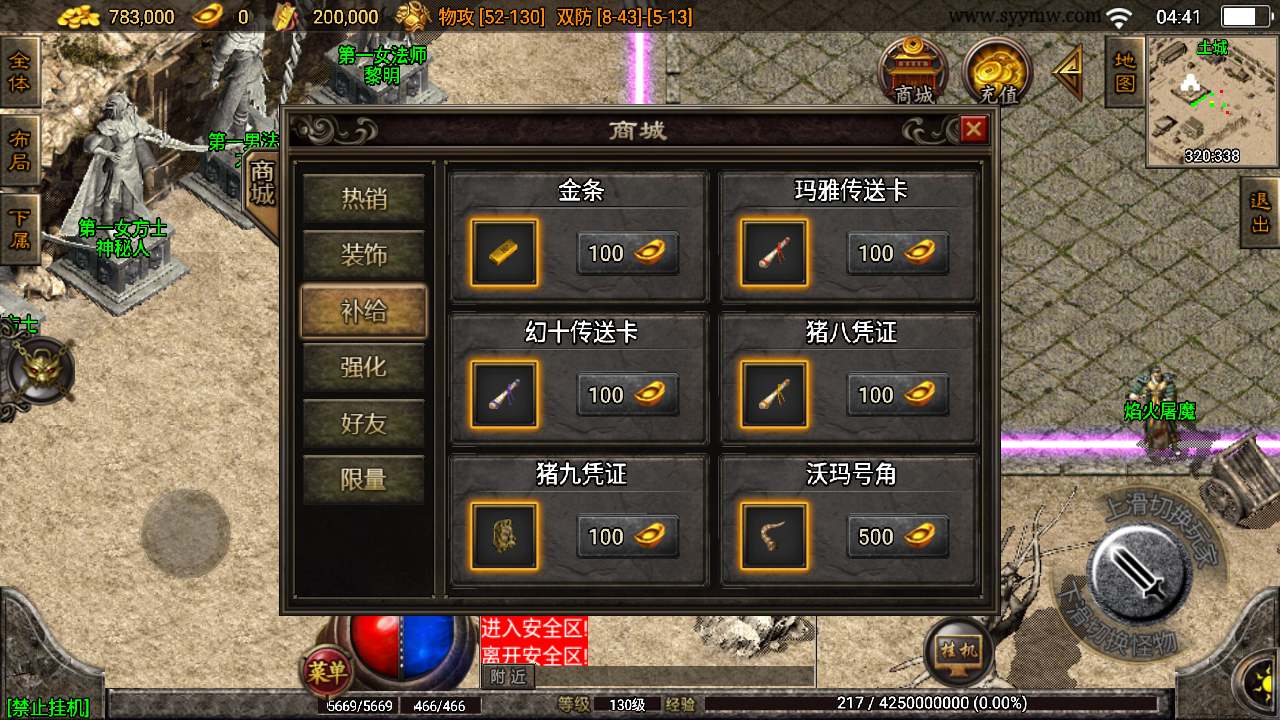1280x720 pixels.
Task: Buy 幻十传送卡 for 100 ingots
Action: (628, 395)
